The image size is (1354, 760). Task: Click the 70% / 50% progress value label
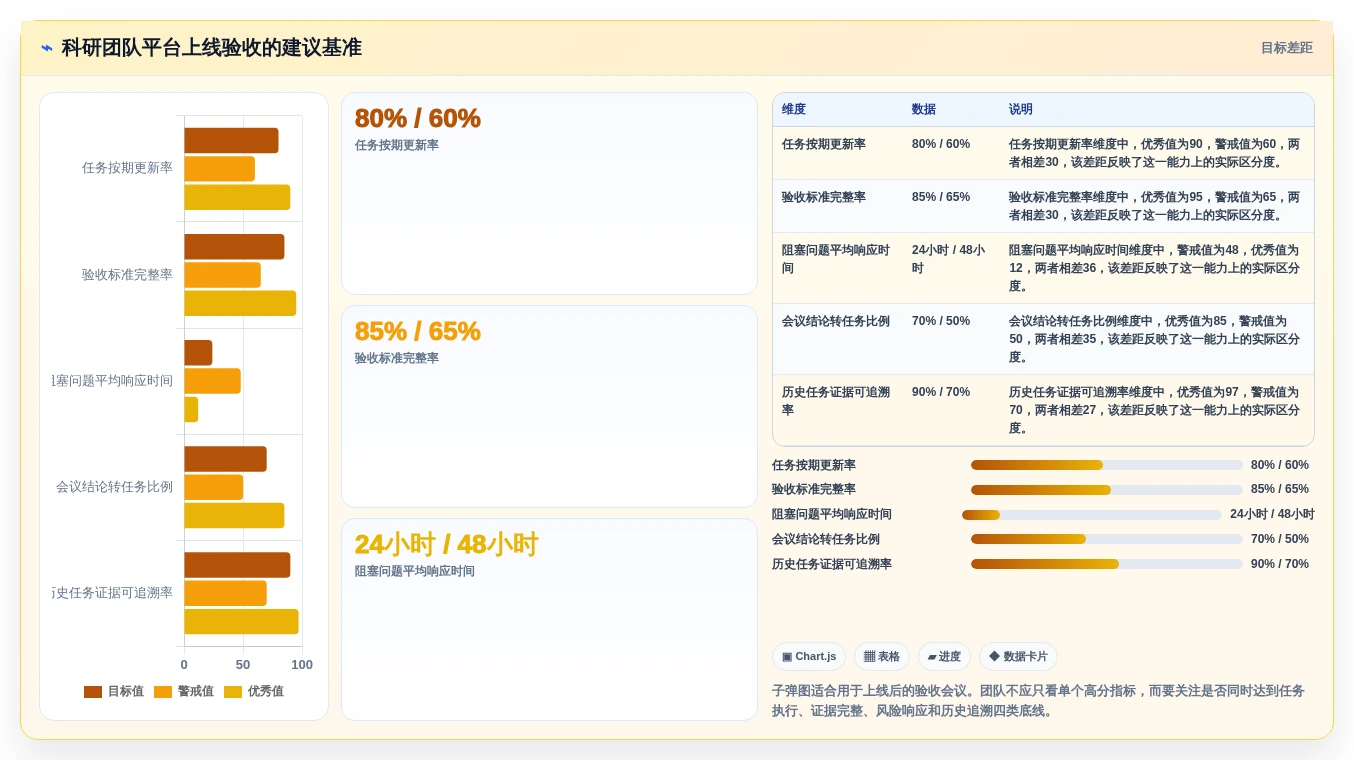[1279, 539]
